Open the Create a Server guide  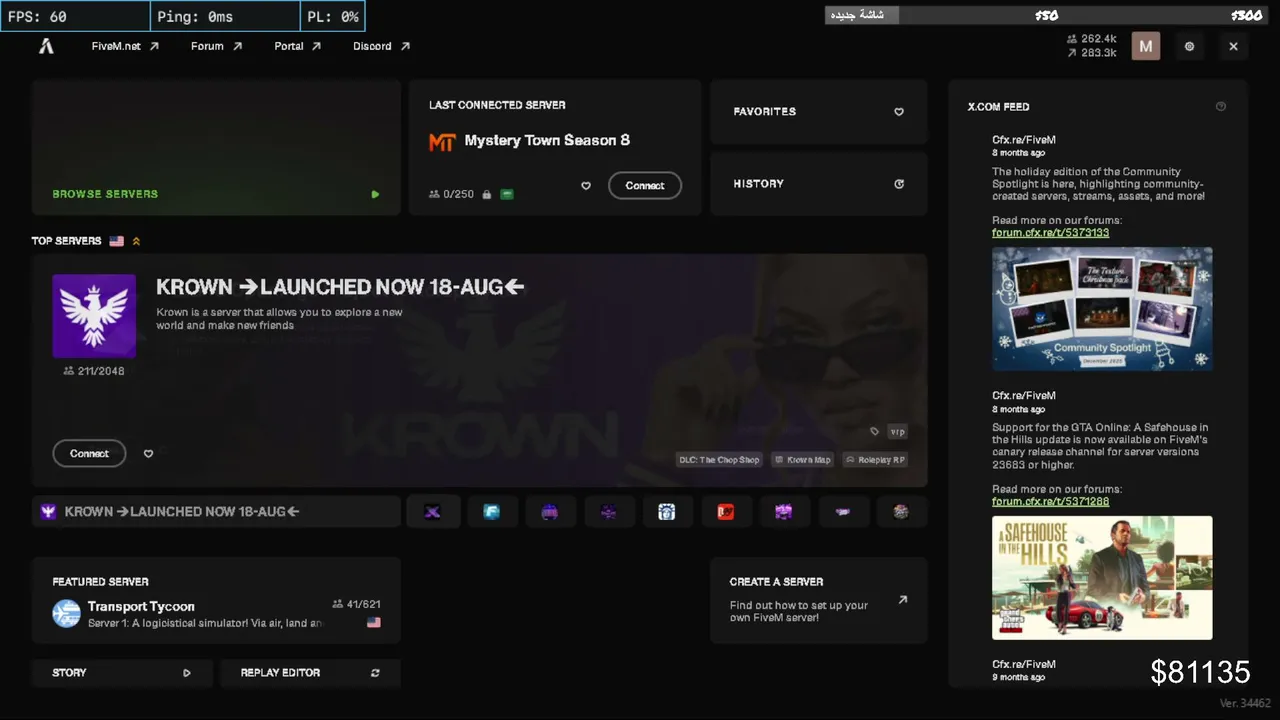(819, 600)
